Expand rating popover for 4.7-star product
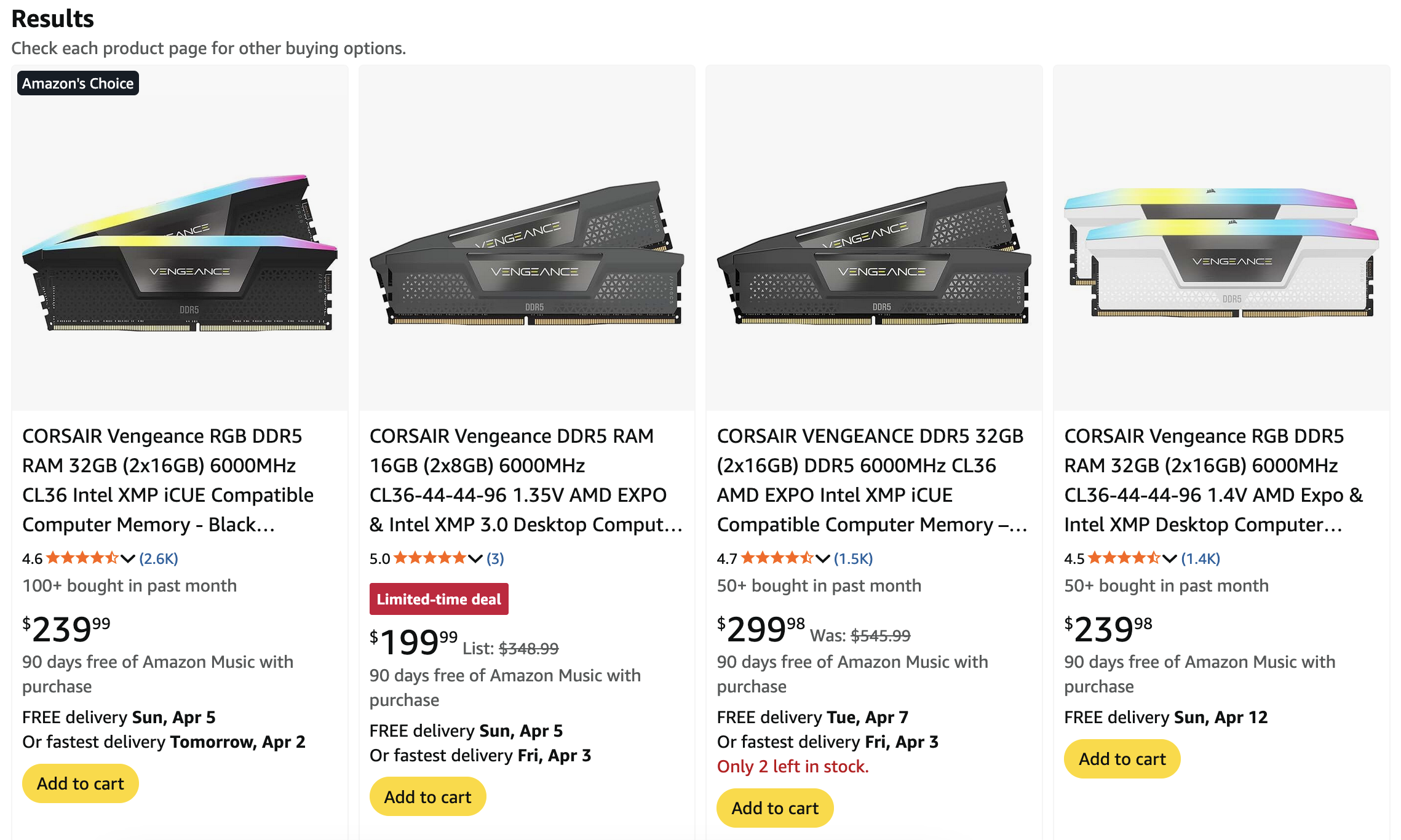This screenshot has height=840, width=1401. click(822, 558)
